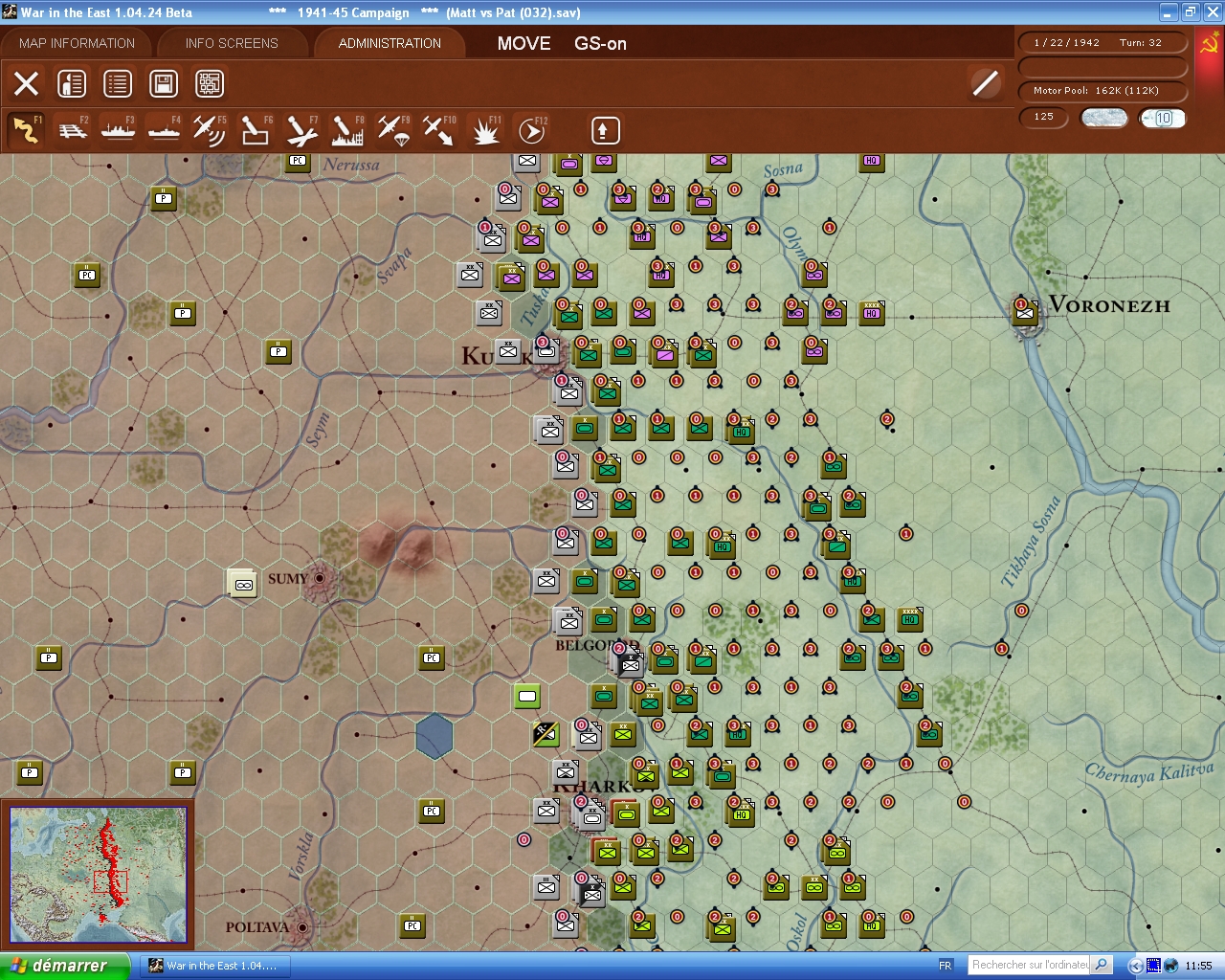Click the up-arrow box icon
This screenshot has width=1225, height=980.
(x=605, y=130)
